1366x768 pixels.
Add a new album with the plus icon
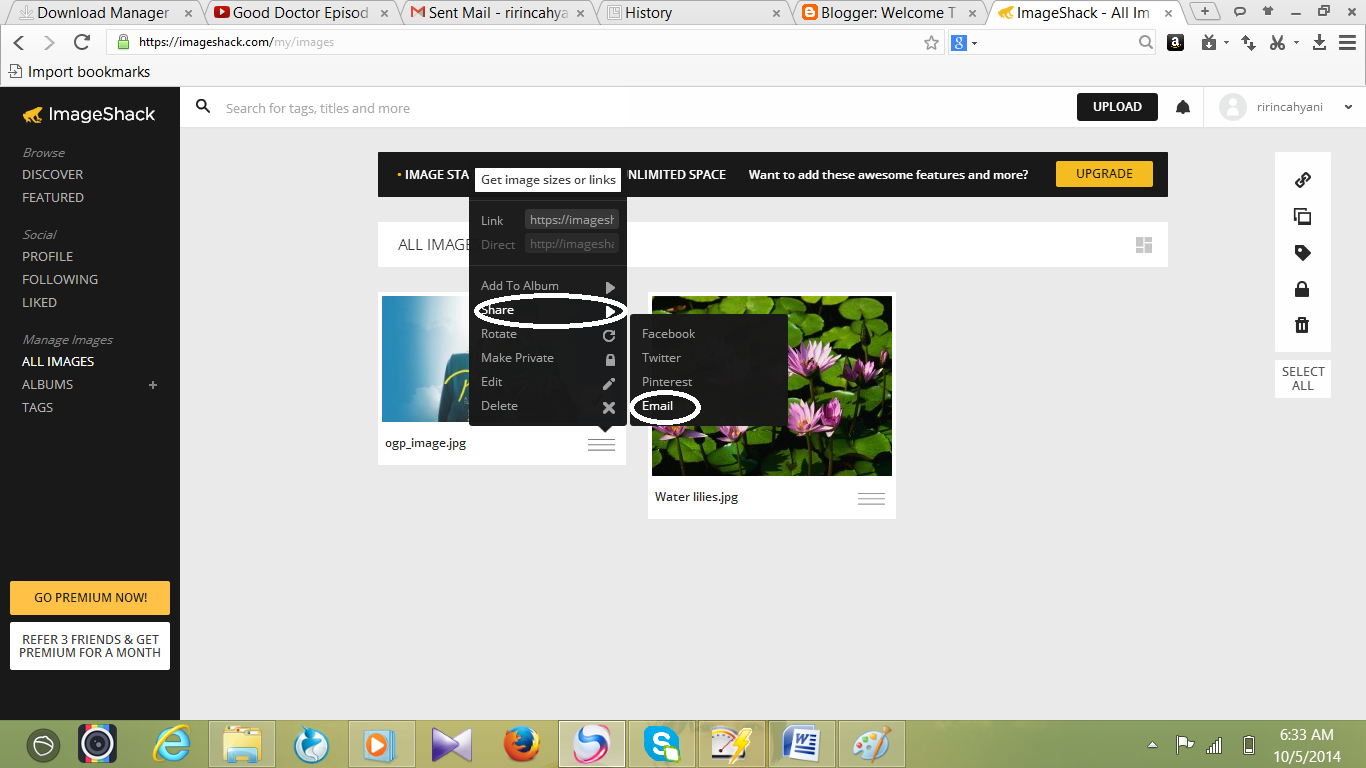click(x=153, y=385)
